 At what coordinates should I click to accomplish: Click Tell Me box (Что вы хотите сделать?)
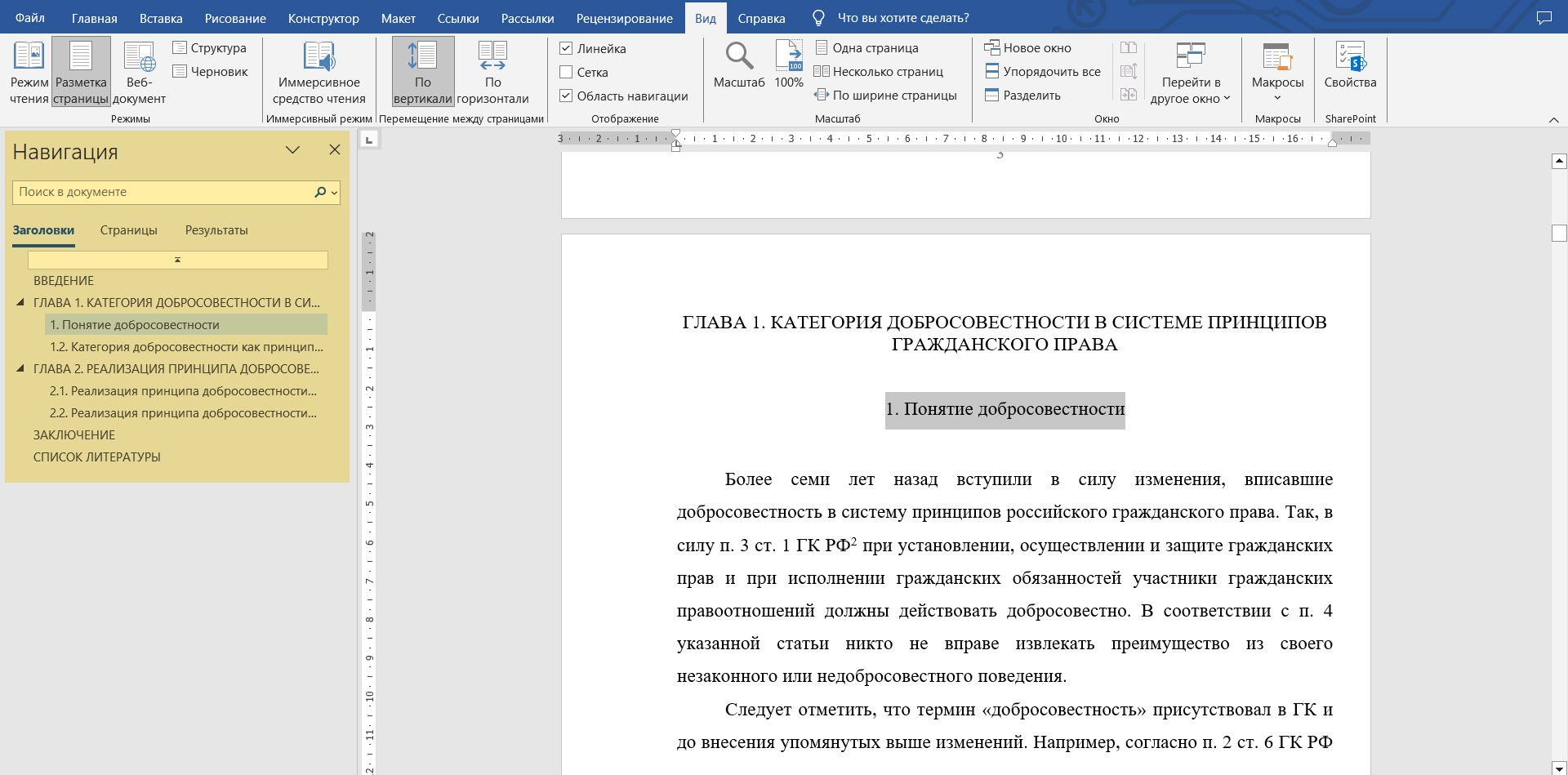tap(903, 18)
